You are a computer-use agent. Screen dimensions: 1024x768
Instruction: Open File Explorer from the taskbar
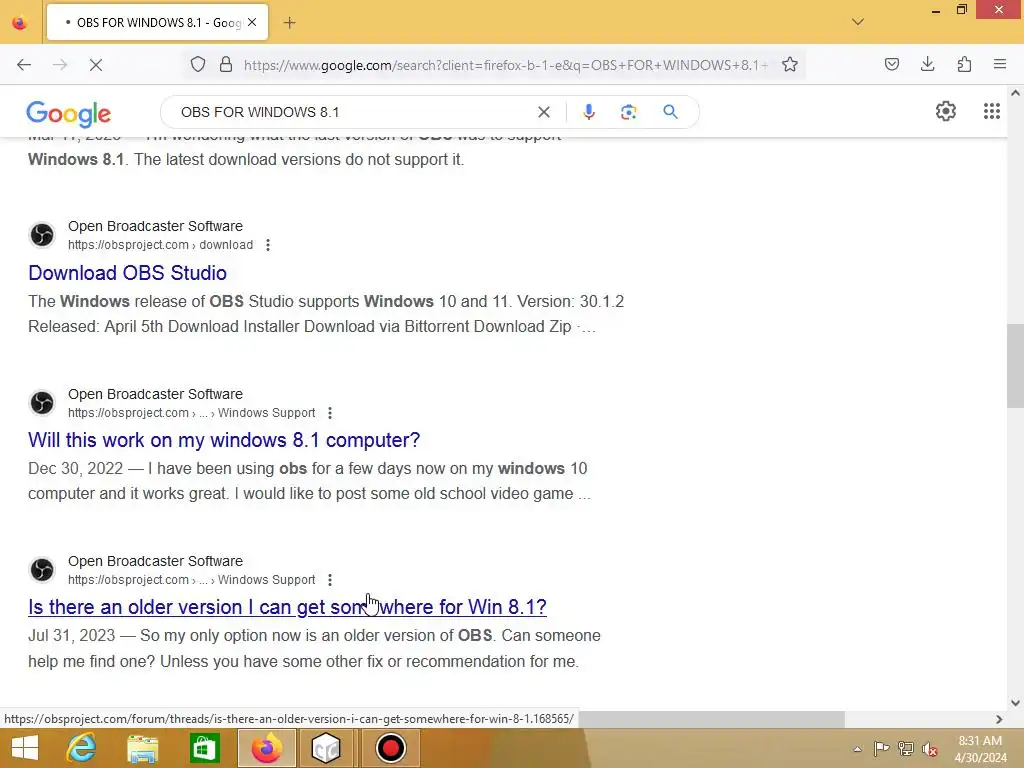point(142,748)
